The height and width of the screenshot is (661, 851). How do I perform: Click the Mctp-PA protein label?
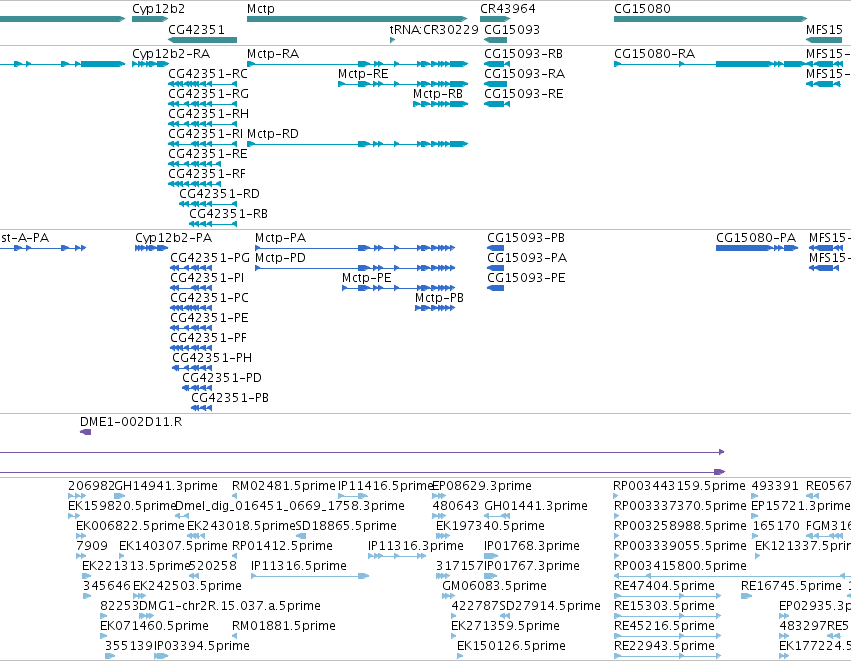(x=281, y=238)
